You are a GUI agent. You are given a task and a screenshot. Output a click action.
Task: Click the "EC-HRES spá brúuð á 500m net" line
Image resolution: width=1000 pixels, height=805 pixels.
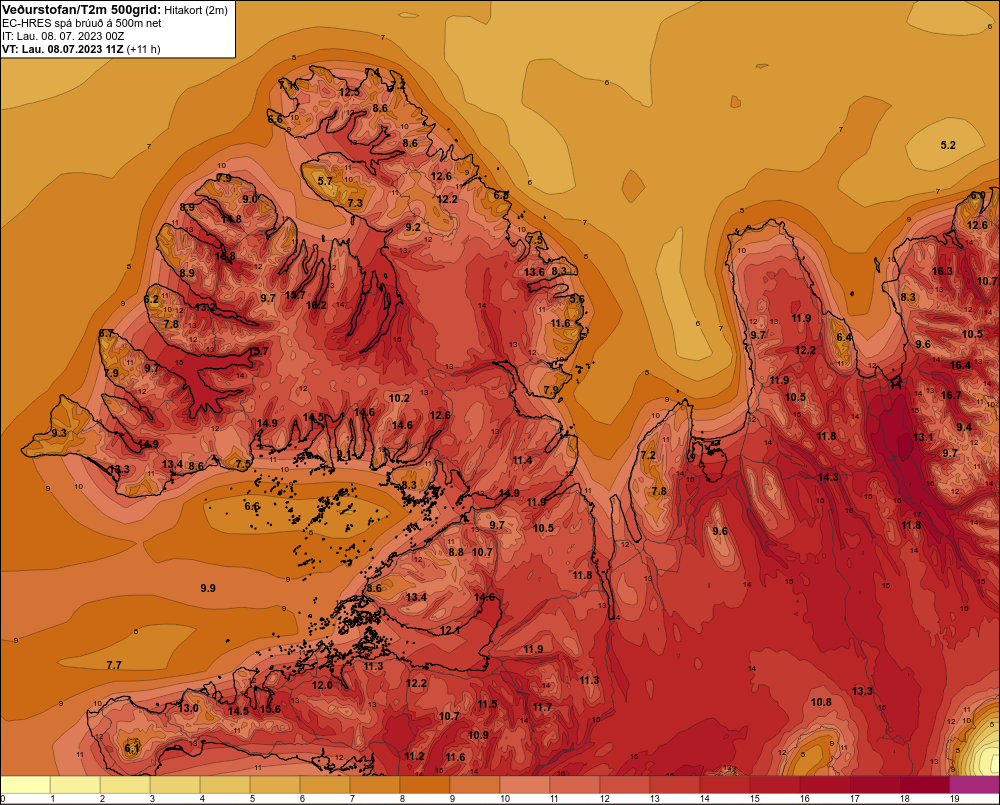coord(82,23)
